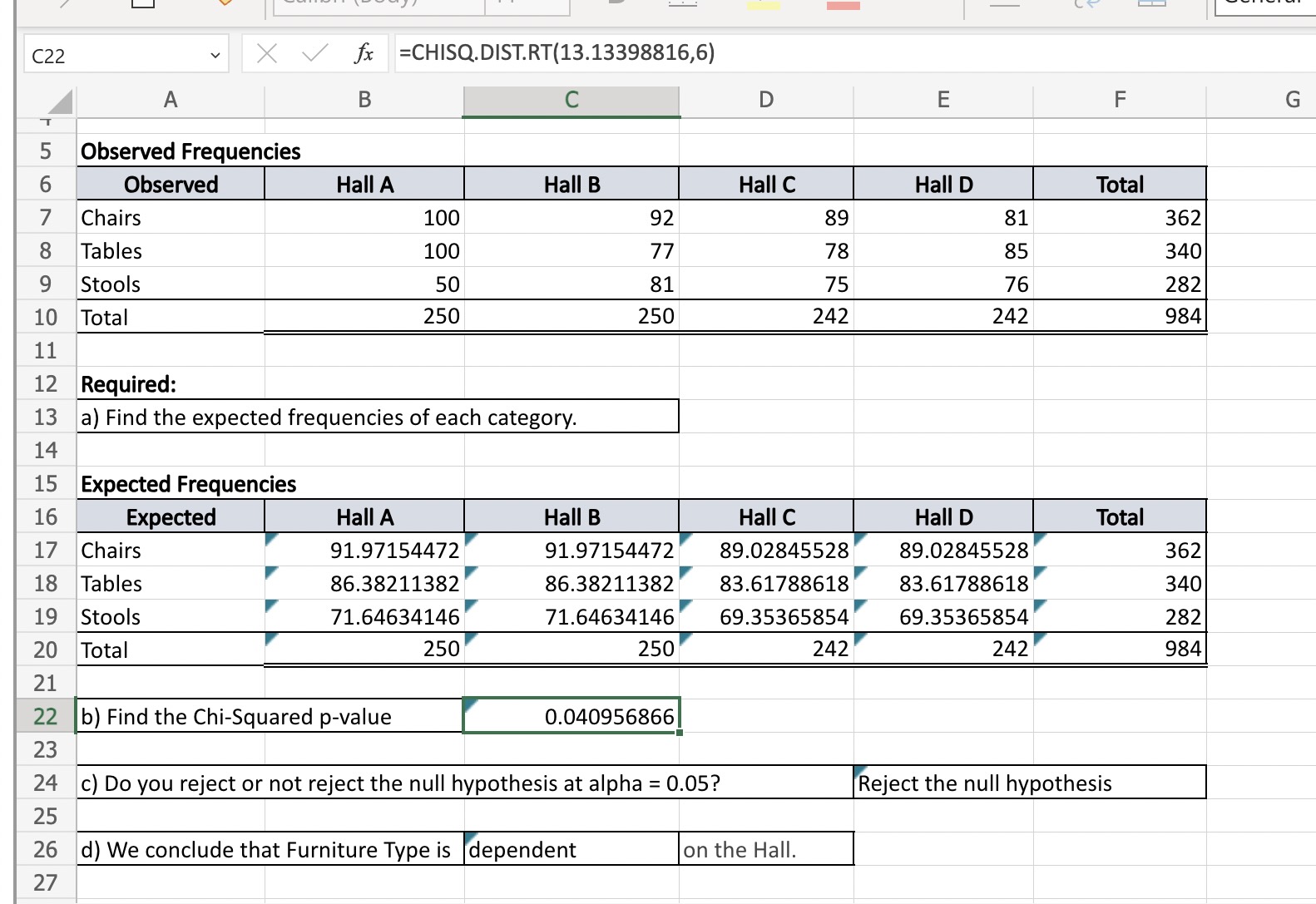The width and height of the screenshot is (1316, 904).
Task: Click the Observed Hall A header cell
Action: tap(364, 184)
